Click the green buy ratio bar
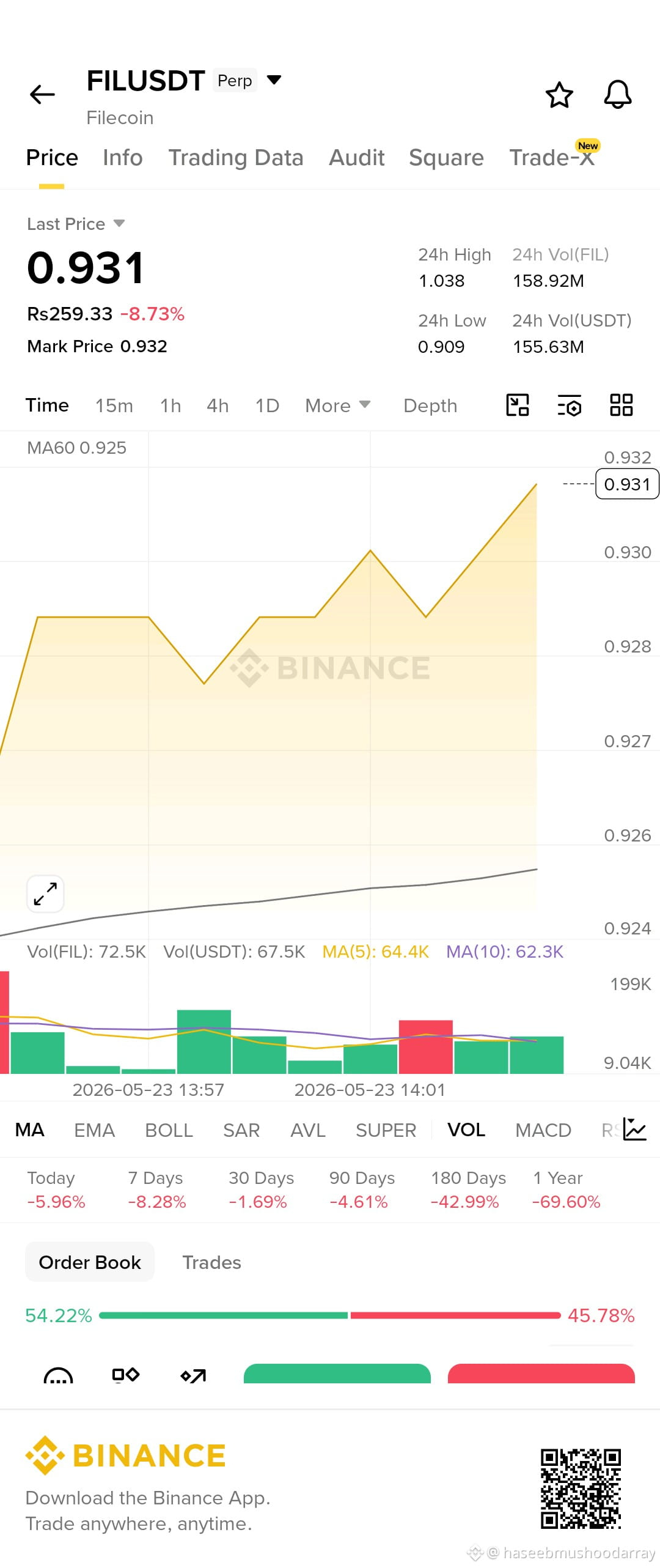Image resolution: width=660 pixels, height=1568 pixels. (223, 1315)
